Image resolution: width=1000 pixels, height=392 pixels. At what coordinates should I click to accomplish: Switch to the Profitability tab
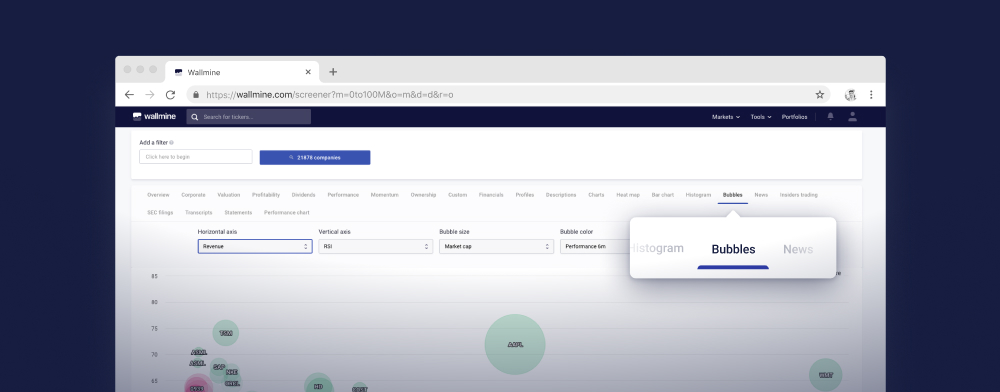click(x=266, y=195)
